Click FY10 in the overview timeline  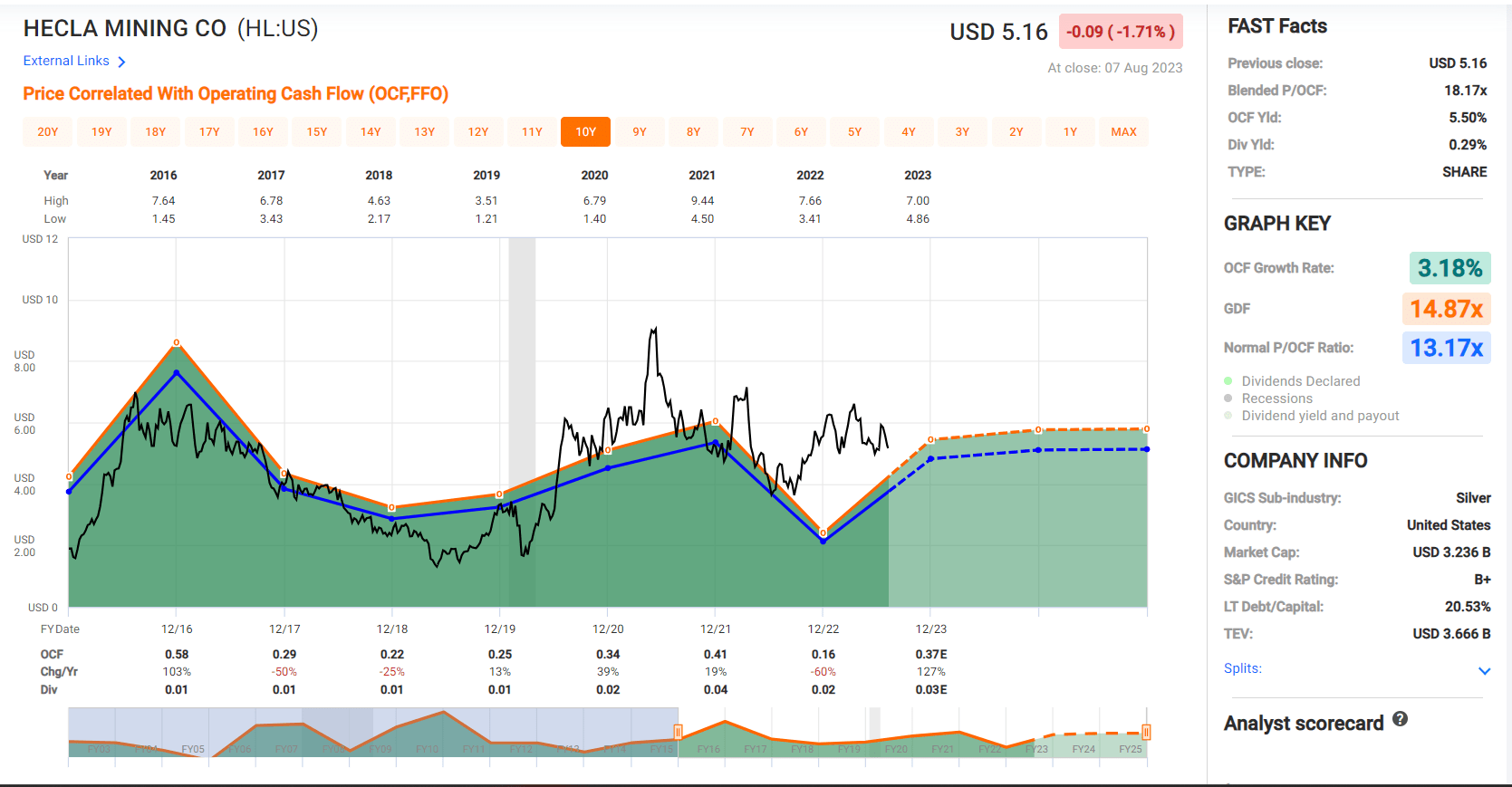coord(427,749)
